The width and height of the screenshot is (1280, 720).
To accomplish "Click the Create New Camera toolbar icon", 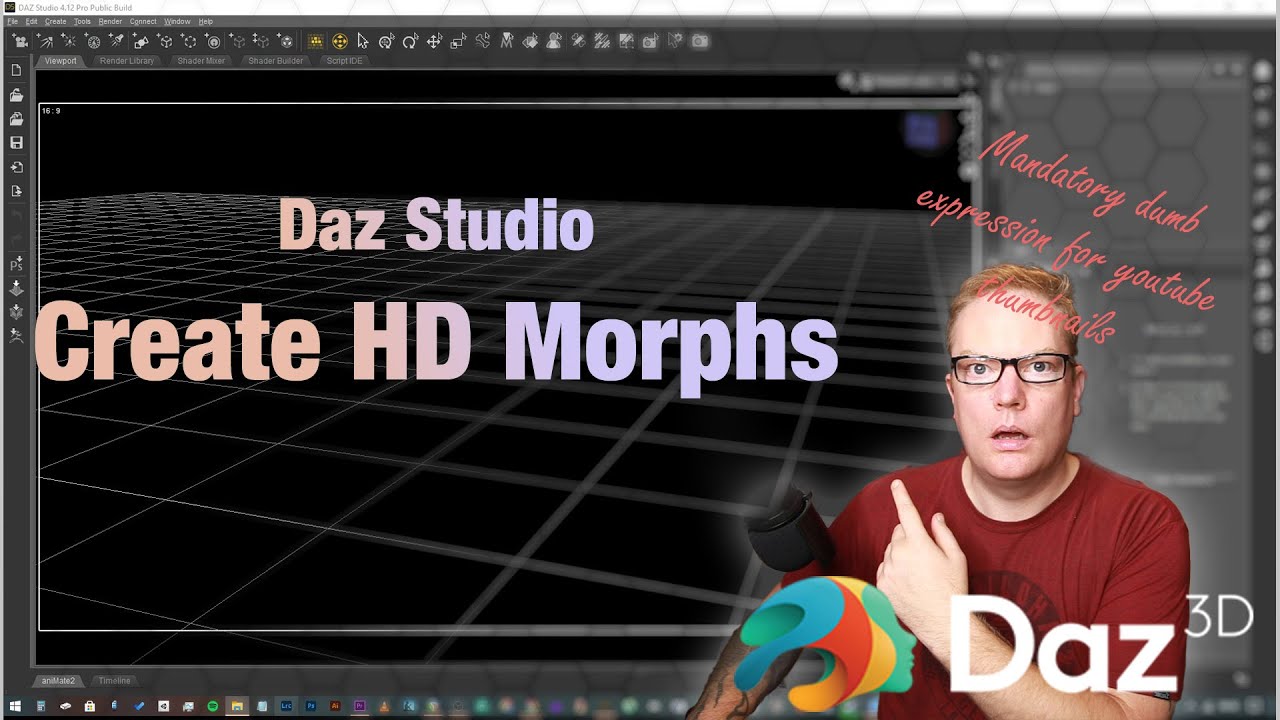I will tap(20, 41).
